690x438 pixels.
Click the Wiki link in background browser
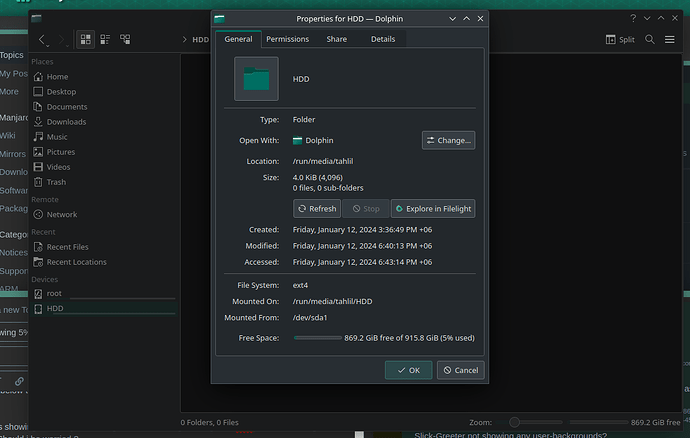pyautogui.click(x=7, y=136)
